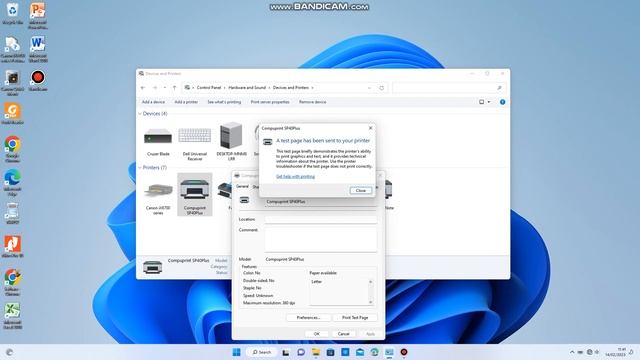
Task: Open the Google Chrome desktop shortcut
Action: coord(13,149)
